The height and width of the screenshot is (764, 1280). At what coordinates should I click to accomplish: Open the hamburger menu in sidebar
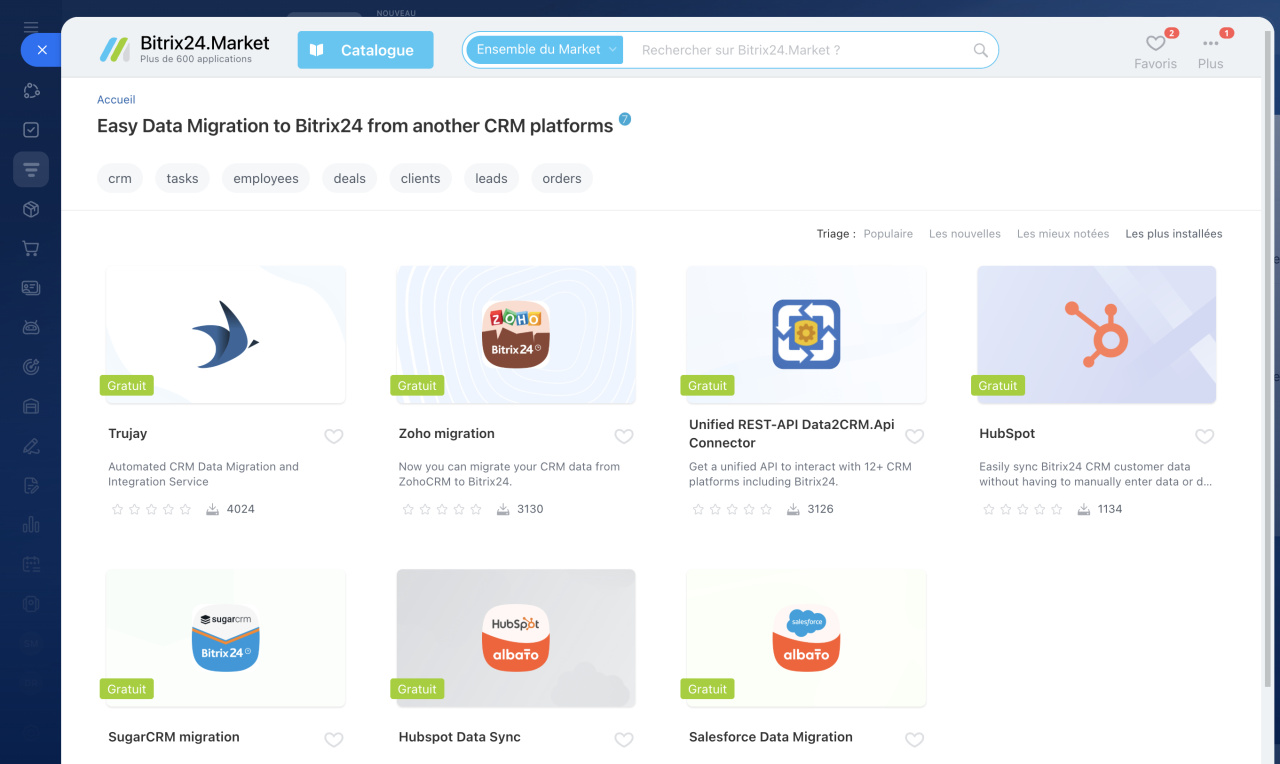tap(31, 27)
